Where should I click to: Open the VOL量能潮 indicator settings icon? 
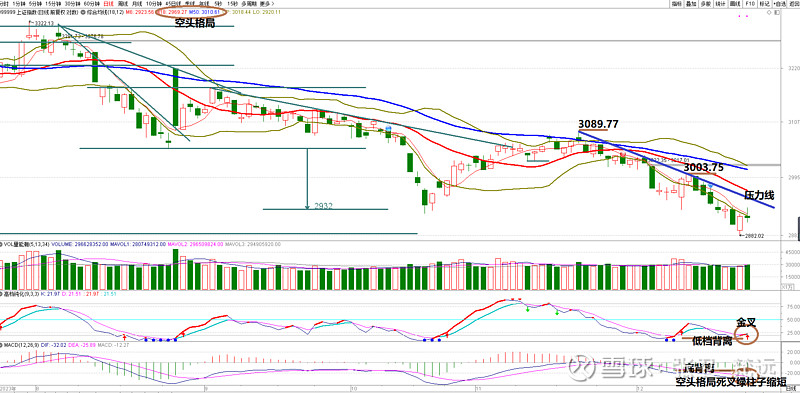(x=2, y=244)
